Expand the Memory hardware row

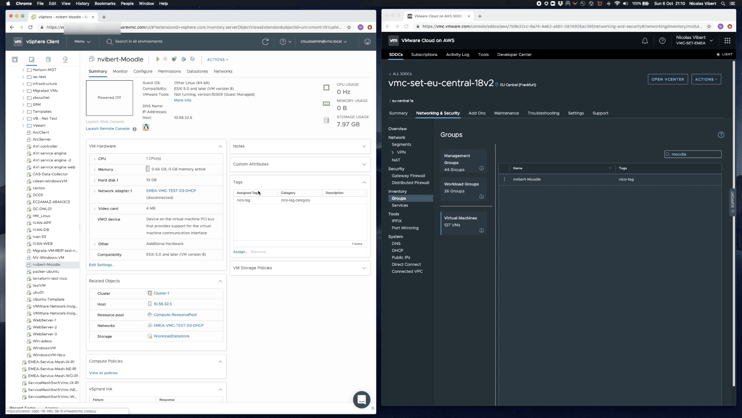(x=96, y=169)
